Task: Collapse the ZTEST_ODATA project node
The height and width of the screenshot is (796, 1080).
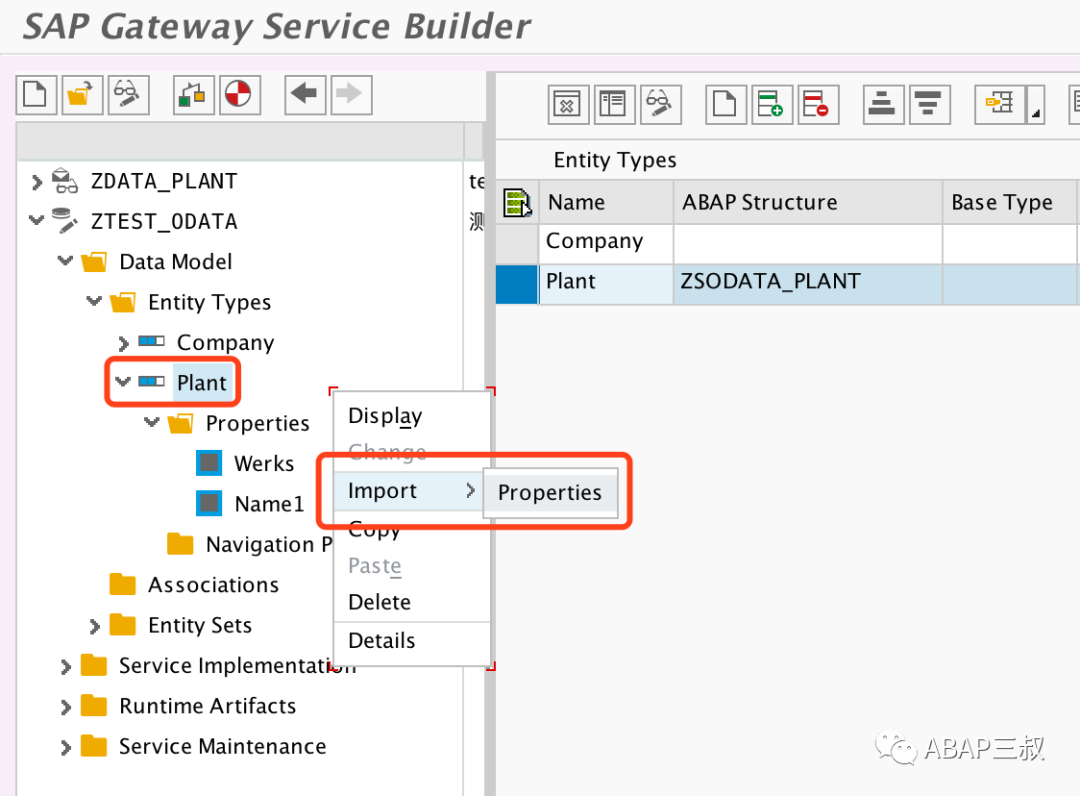Action: click(x=37, y=220)
